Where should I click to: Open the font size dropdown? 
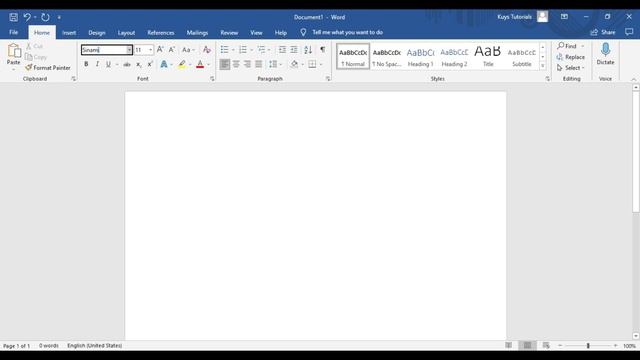151,50
